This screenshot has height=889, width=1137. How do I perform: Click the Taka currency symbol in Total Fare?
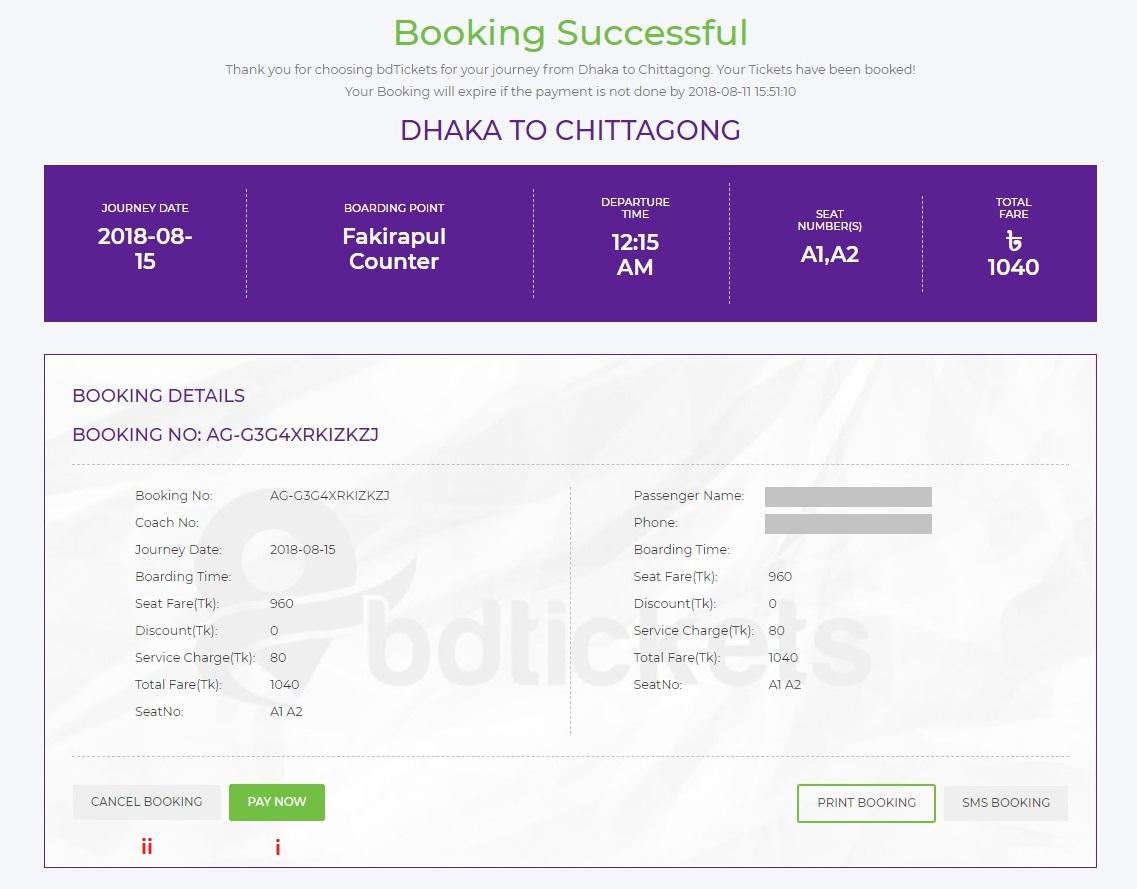pos(1013,242)
